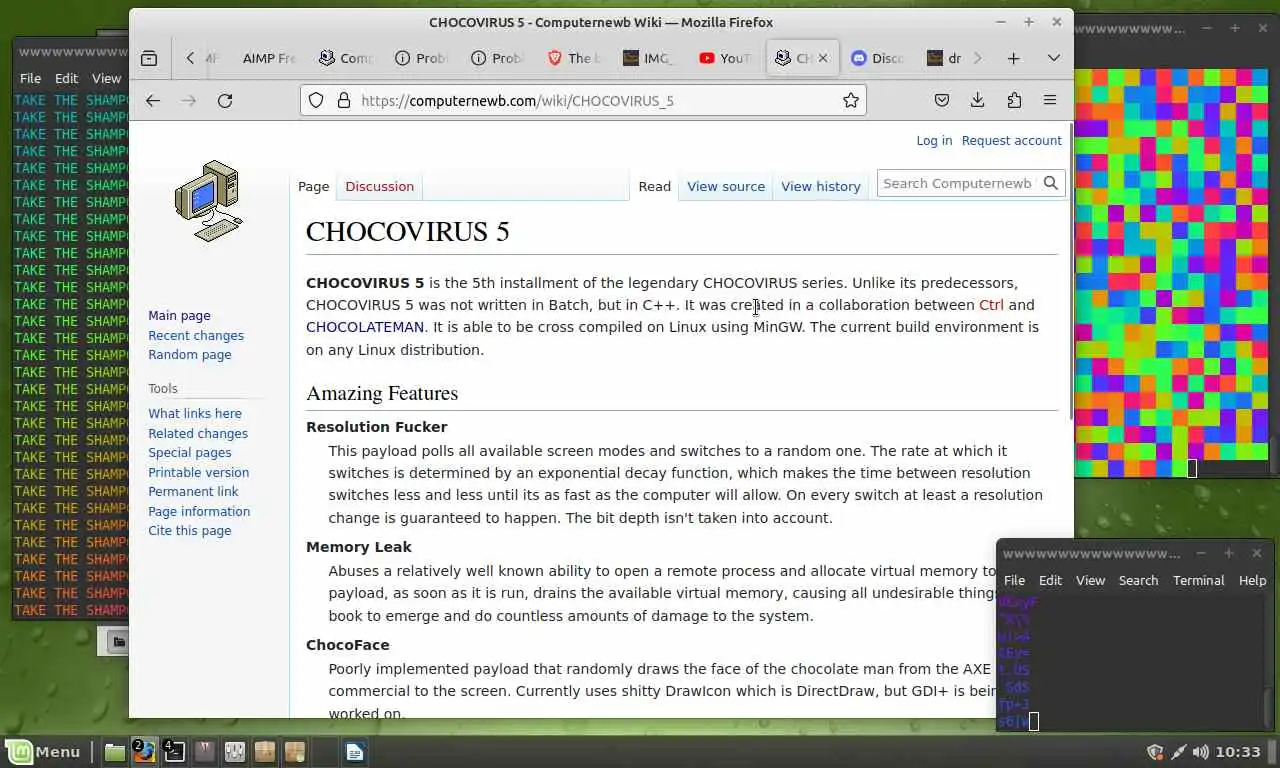
Task: Select the View source tab
Action: tap(726, 186)
